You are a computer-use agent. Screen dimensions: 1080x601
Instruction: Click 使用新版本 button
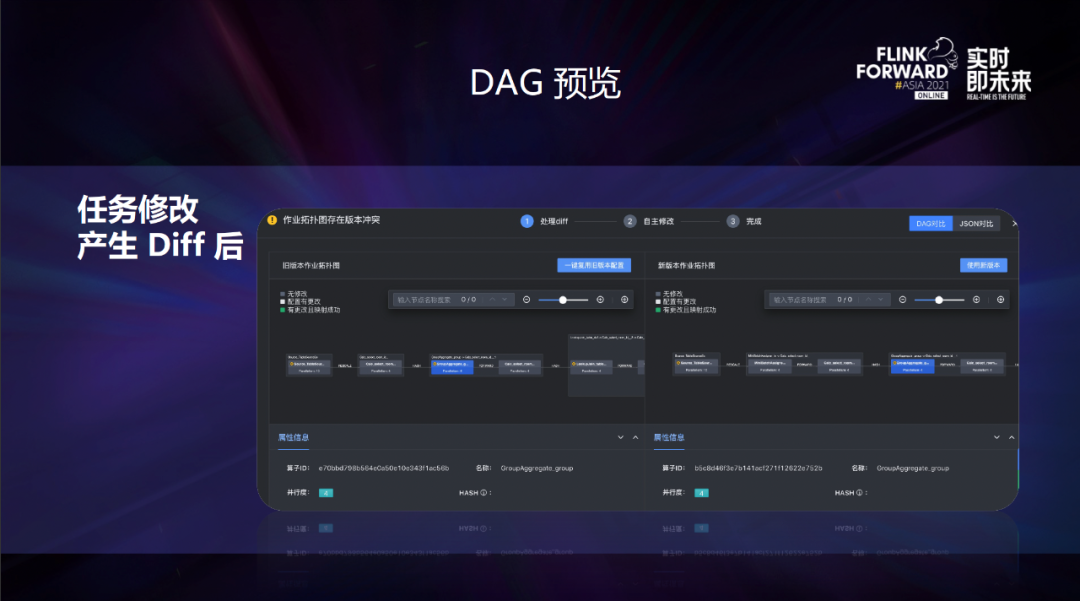click(984, 265)
